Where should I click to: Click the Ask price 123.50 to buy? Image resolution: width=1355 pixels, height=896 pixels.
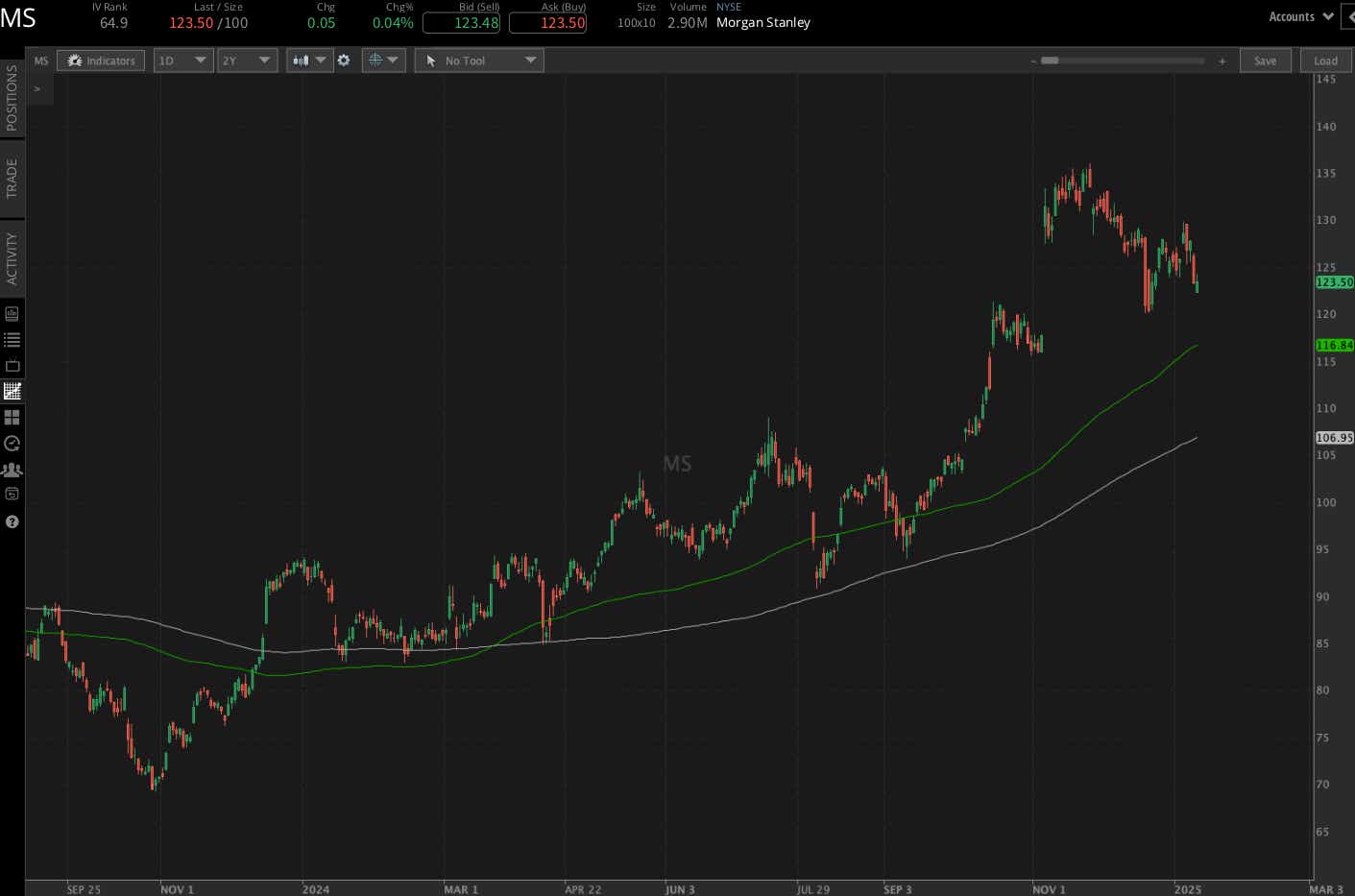[547, 22]
